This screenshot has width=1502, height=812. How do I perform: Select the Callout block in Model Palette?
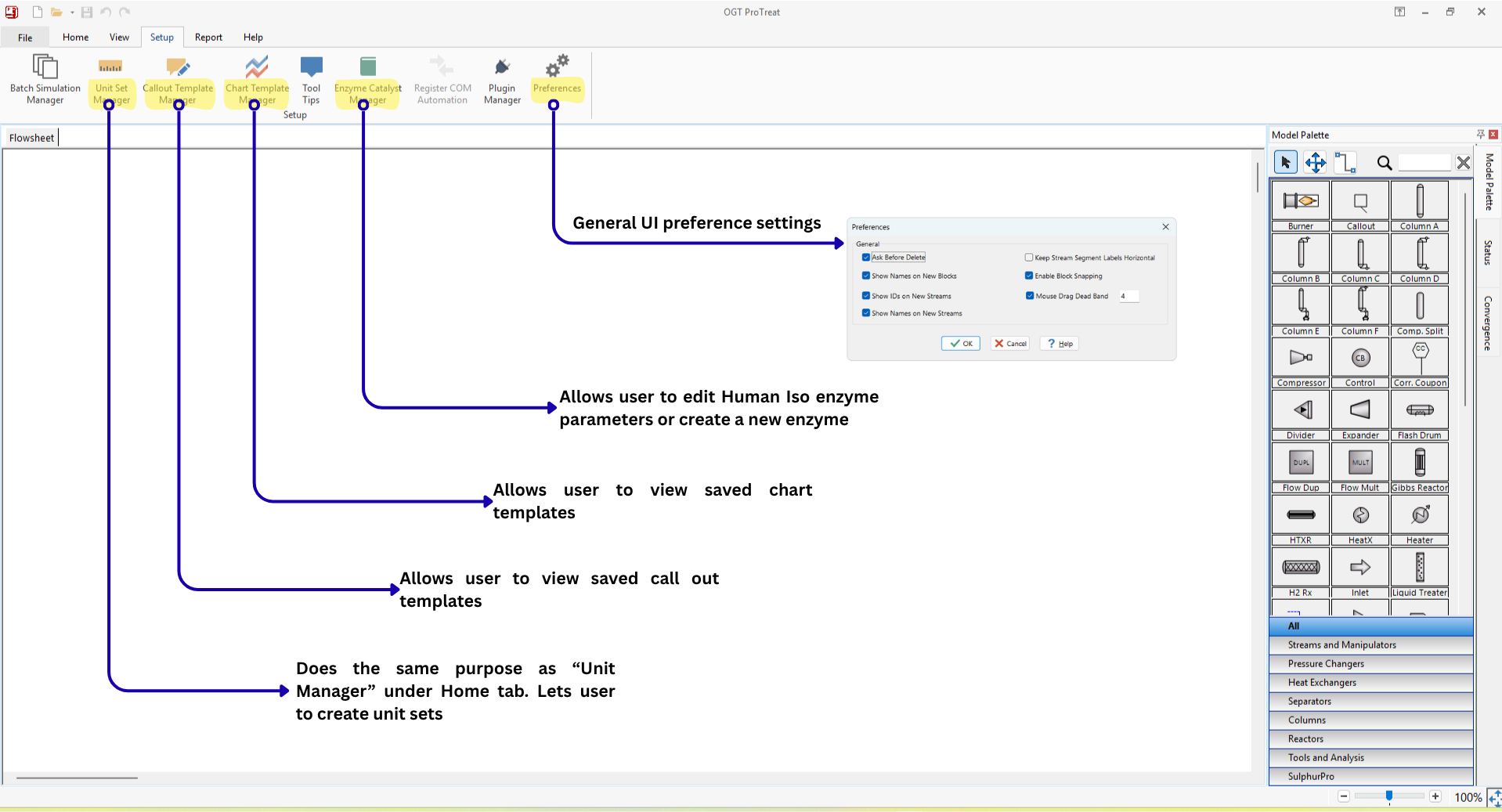pyautogui.click(x=1360, y=206)
